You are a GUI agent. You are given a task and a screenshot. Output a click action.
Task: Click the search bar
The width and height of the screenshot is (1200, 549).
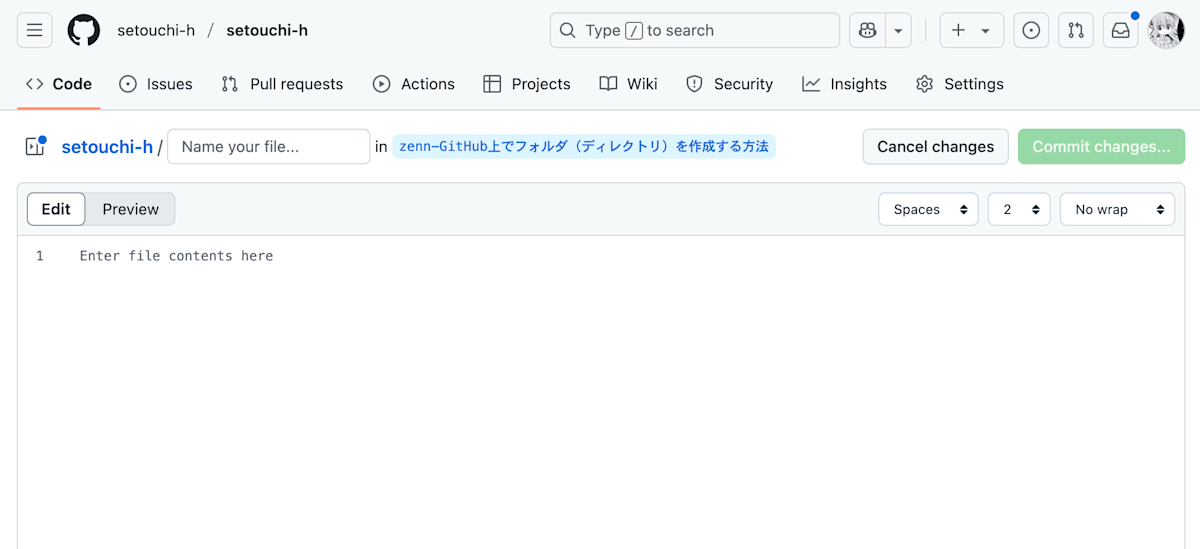click(x=694, y=30)
